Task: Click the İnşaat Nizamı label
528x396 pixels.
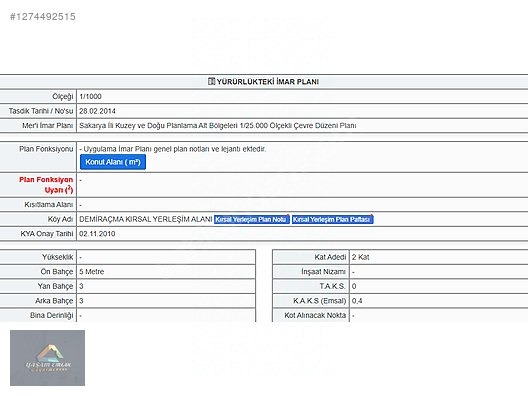Action: (x=323, y=272)
